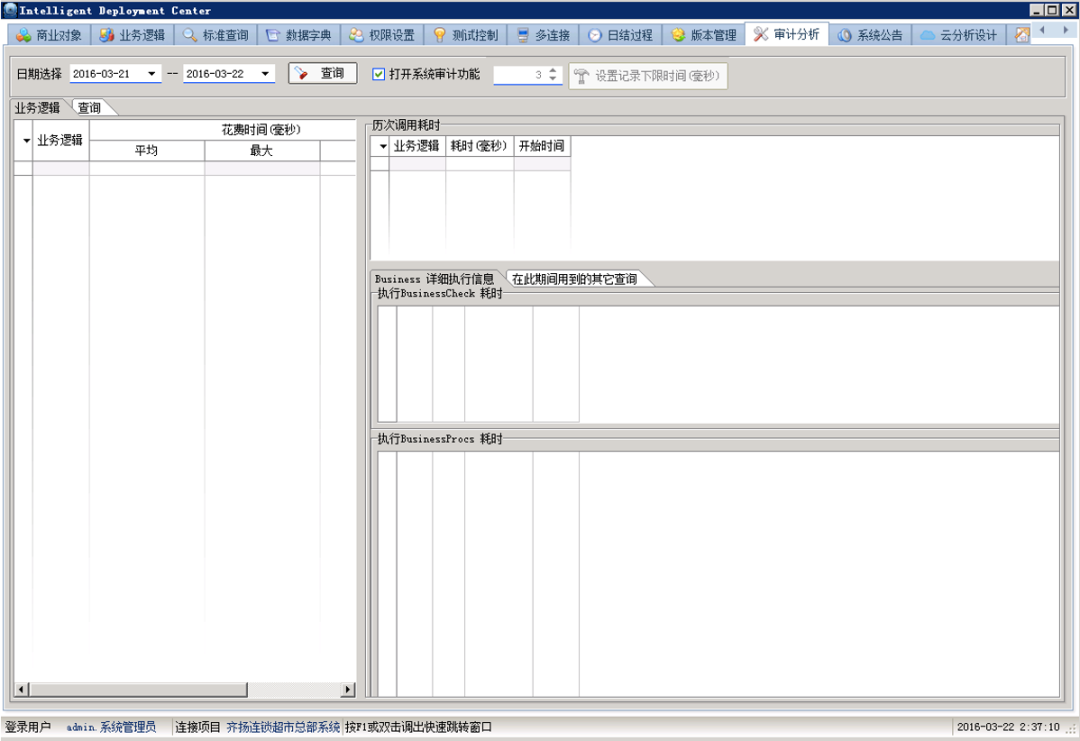Click the top 业务逻辑 tab icon

[107, 35]
